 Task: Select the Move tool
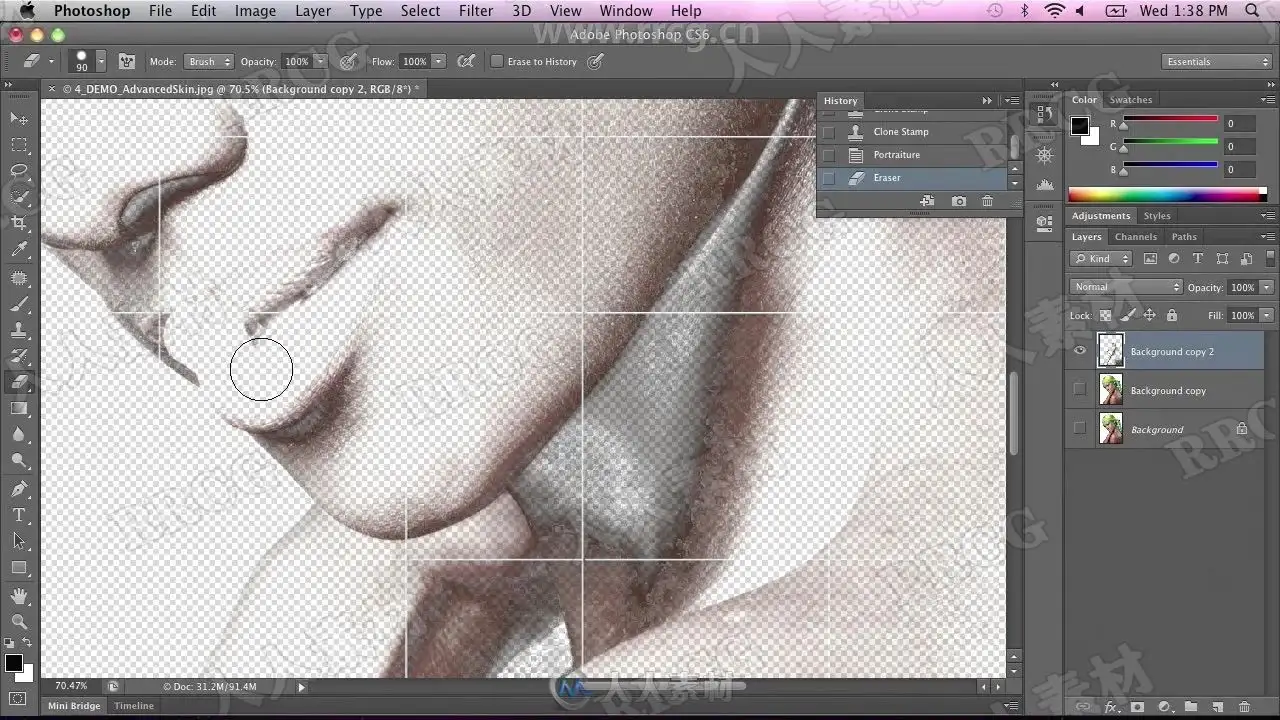coord(19,119)
